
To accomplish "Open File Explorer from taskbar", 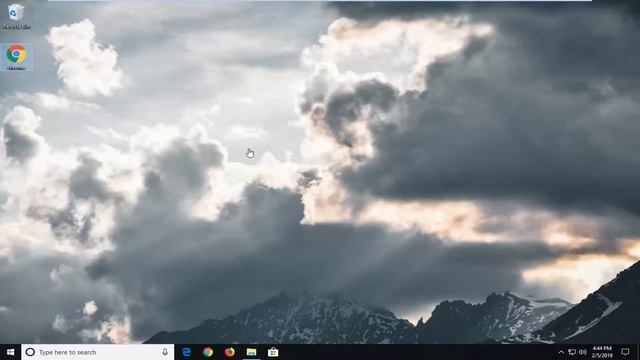I will pyautogui.click(x=251, y=352).
